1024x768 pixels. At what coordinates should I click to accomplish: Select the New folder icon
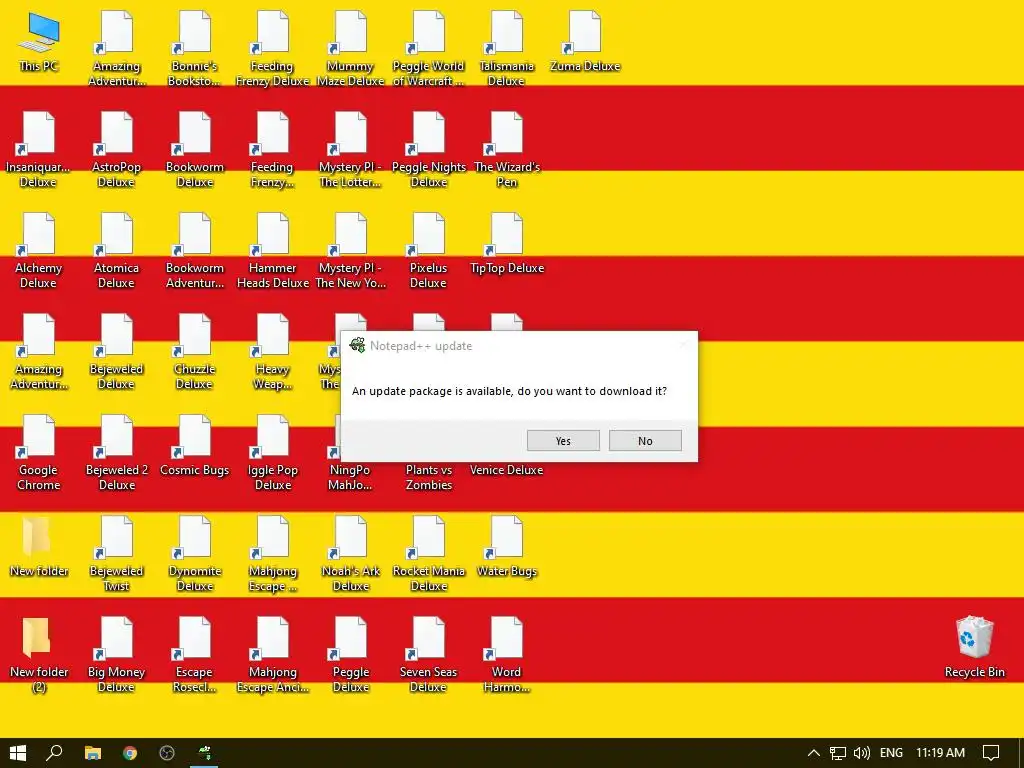coord(39,547)
